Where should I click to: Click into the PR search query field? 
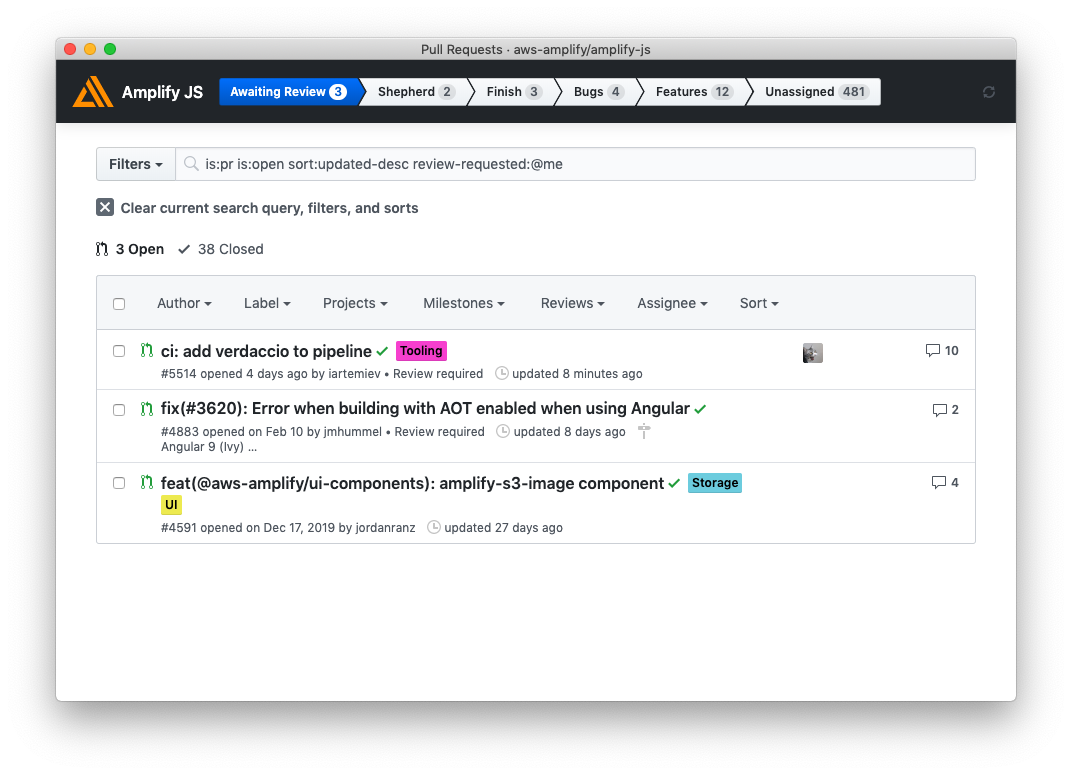575,164
